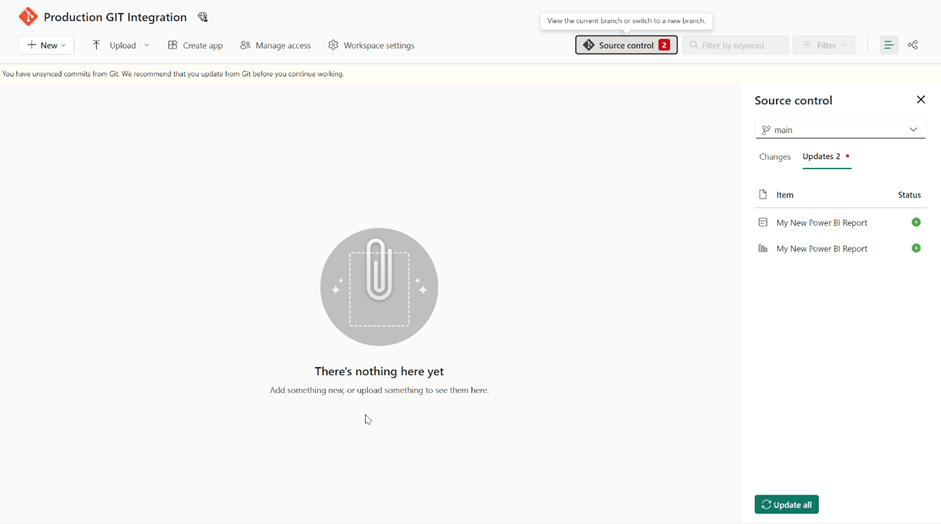This screenshot has width=941, height=524.
Task: Open the New item dropdown
Action: point(46,45)
